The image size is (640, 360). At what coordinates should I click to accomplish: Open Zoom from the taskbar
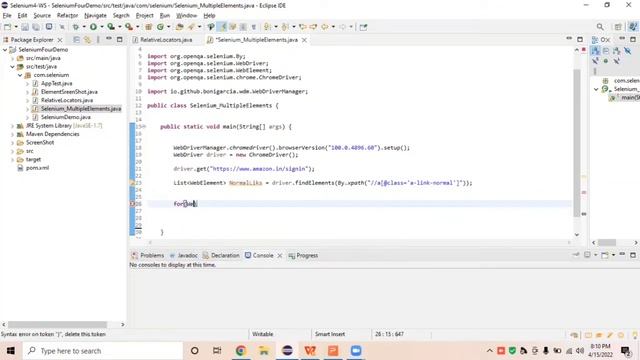pyautogui.click(x=356, y=351)
